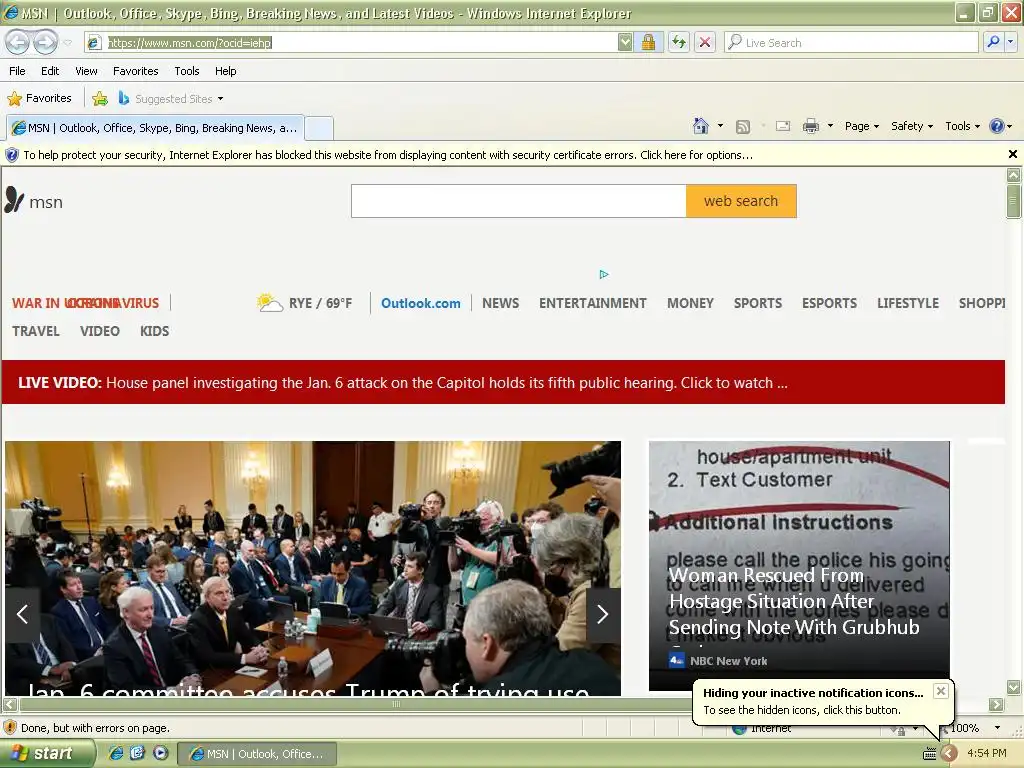Click the vertical scrollbar up arrow
1024x768 pixels.
(x=1014, y=175)
